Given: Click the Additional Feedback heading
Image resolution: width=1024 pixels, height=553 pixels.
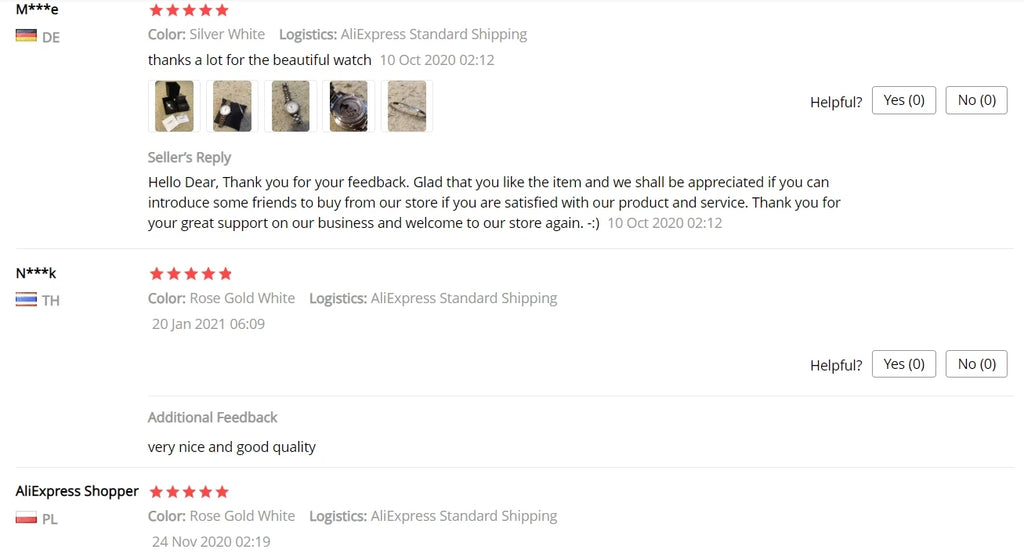Looking at the screenshot, I should [212, 417].
